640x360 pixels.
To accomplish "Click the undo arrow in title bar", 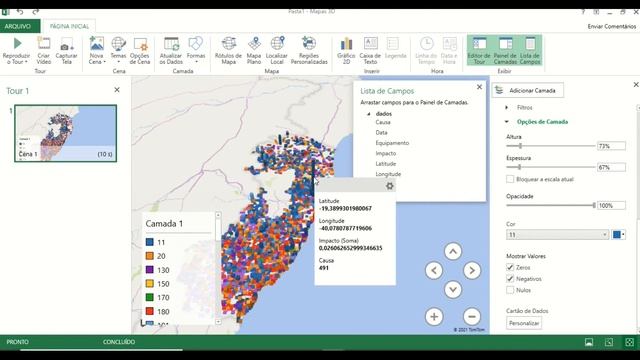I will pos(20,12).
